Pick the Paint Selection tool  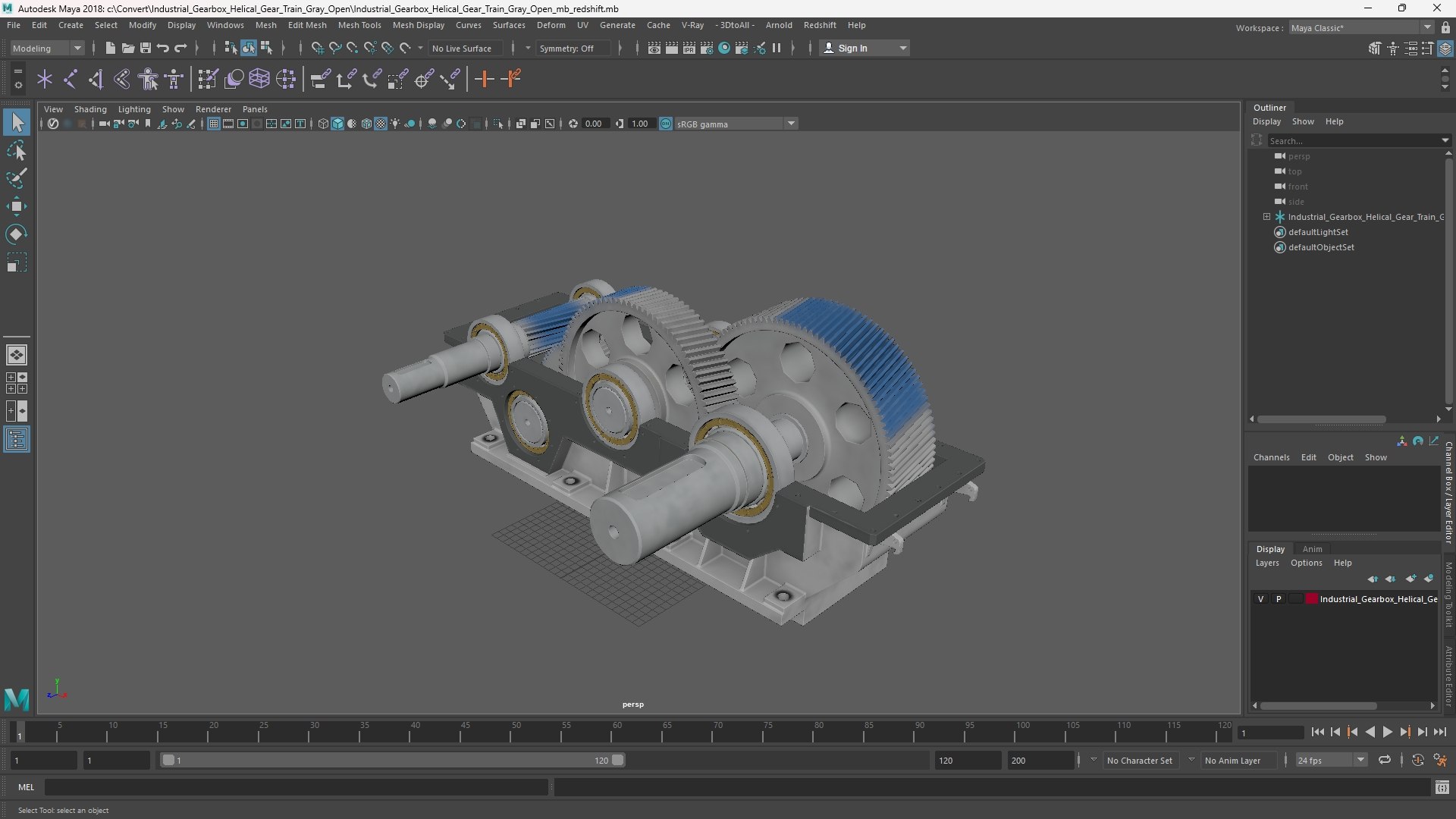click(17, 178)
